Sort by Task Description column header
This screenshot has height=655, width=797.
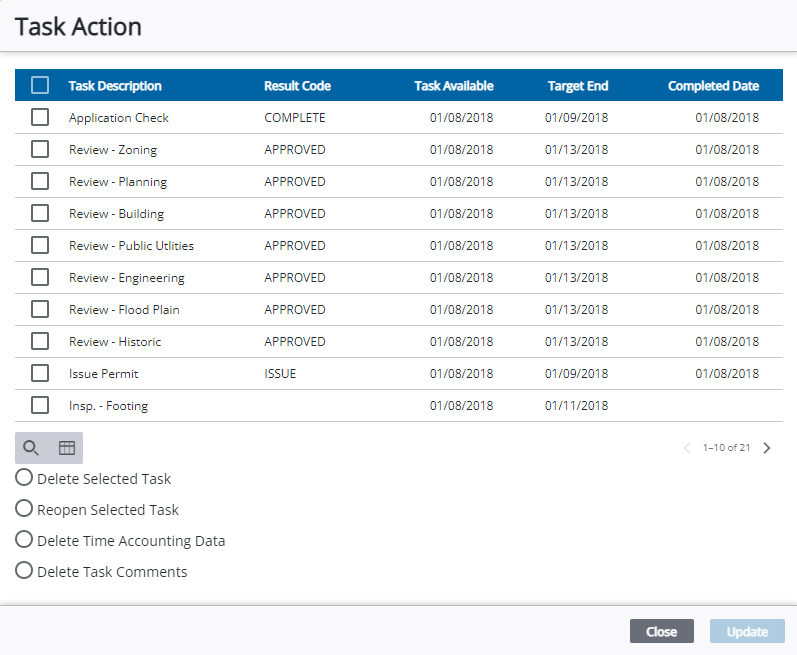pos(115,86)
